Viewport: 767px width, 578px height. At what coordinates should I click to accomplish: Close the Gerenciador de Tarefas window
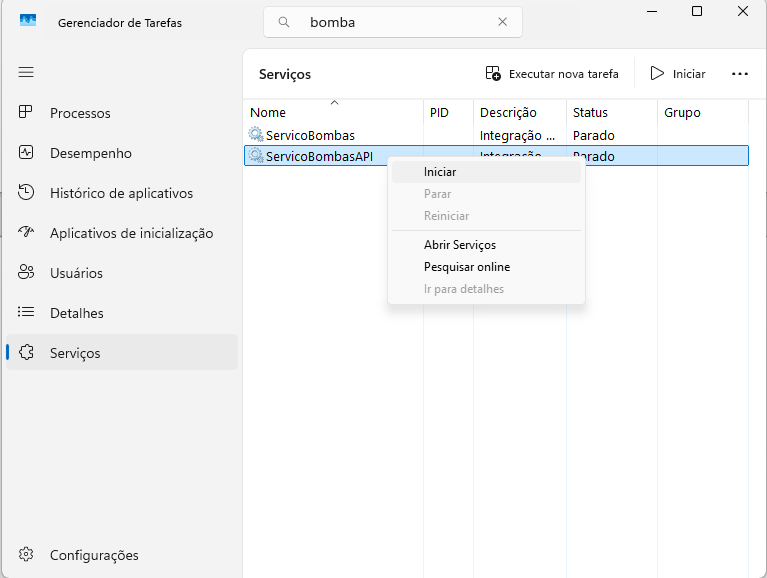pyautogui.click(x=743, y=11)
